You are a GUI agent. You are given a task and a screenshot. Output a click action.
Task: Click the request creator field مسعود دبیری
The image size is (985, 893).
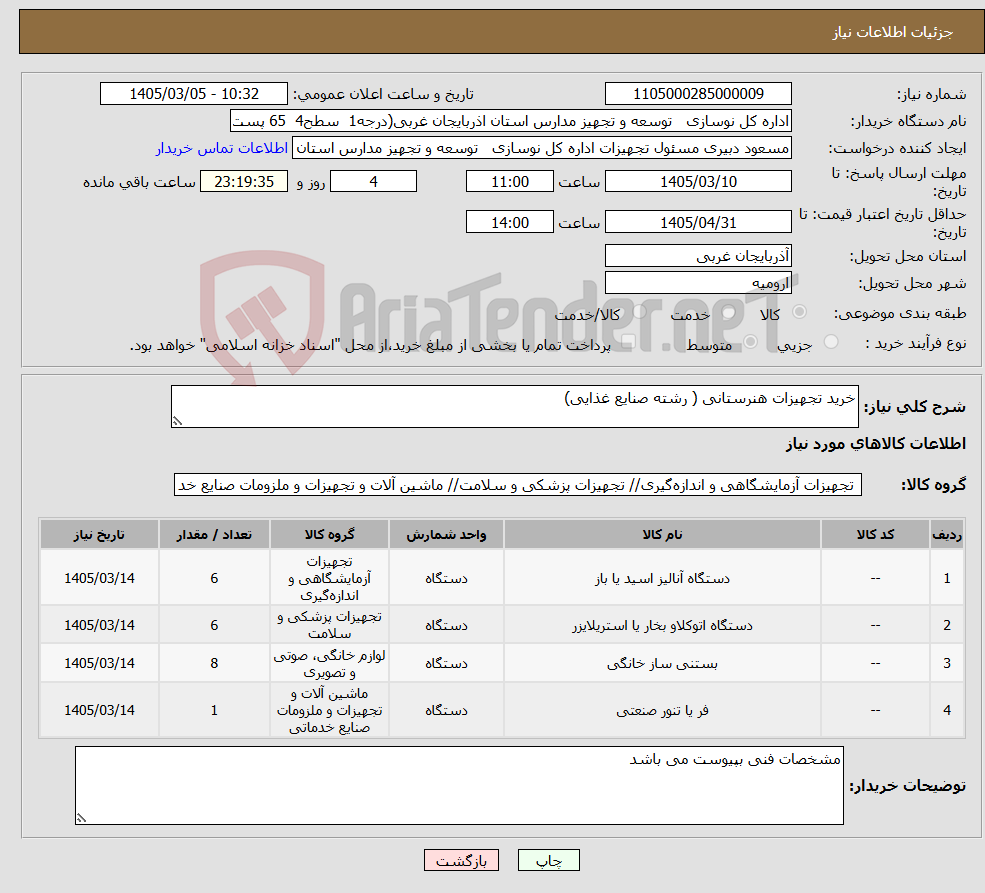point(541,148)
